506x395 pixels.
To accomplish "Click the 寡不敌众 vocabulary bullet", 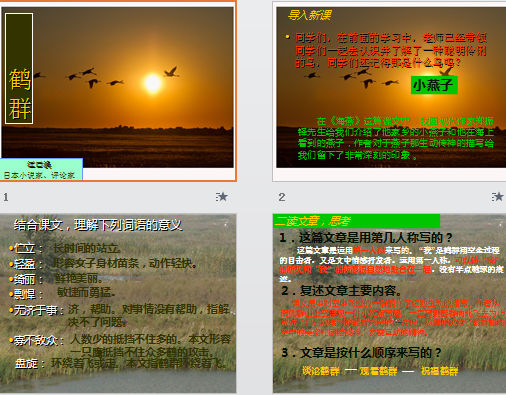I will (x=36, y=341).
